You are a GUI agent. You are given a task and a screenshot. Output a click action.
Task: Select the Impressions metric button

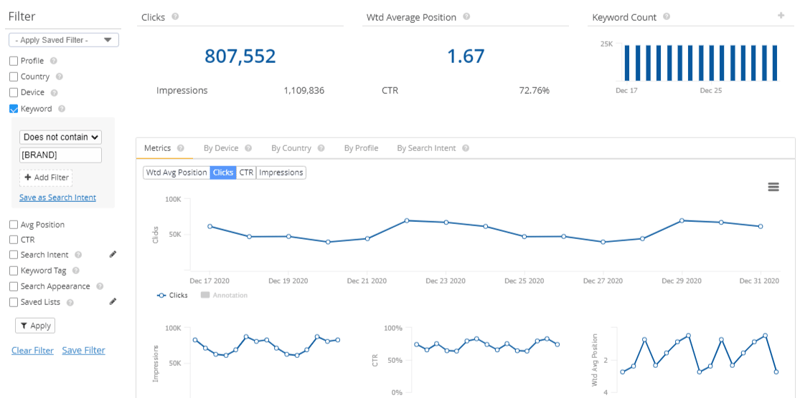click(281, 172)
